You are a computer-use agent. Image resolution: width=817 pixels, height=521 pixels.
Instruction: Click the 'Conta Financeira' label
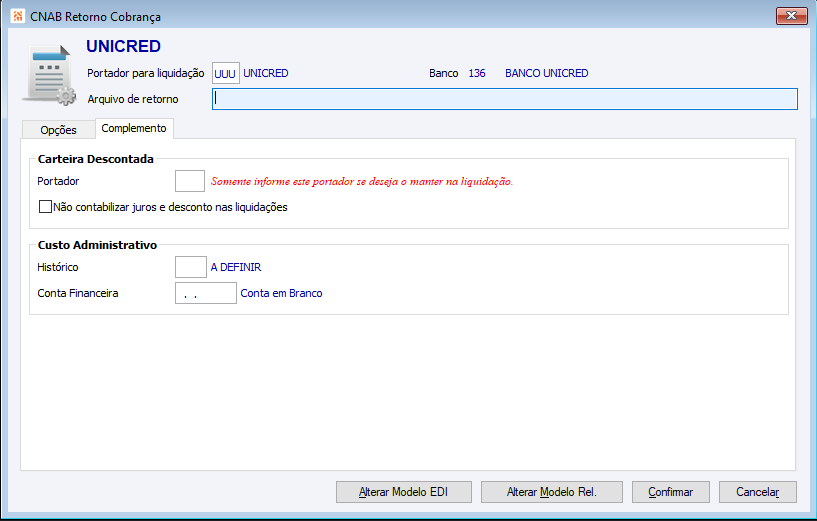(x=78, y=293)
